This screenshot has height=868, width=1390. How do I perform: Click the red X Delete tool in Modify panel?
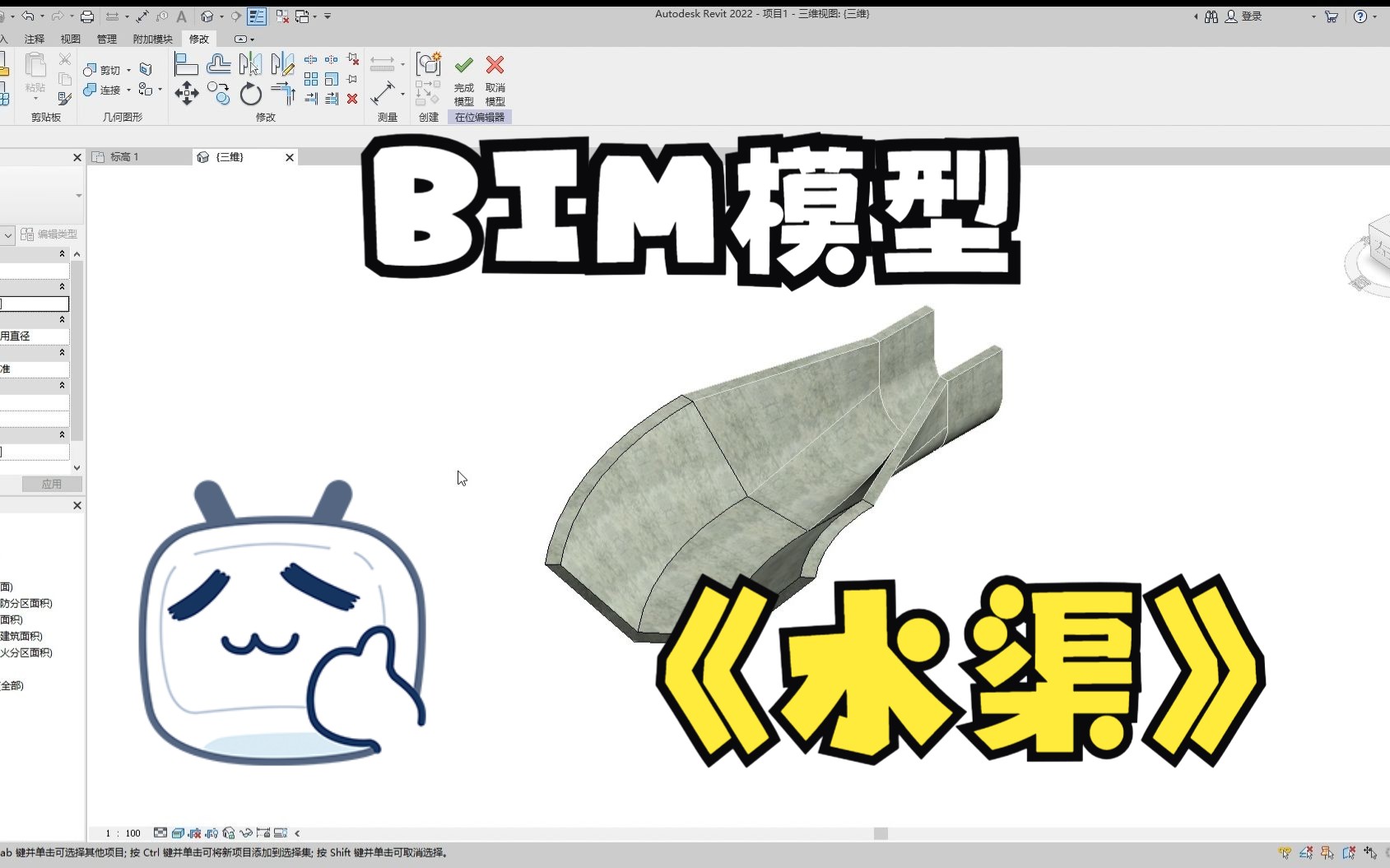click(352, 99)
